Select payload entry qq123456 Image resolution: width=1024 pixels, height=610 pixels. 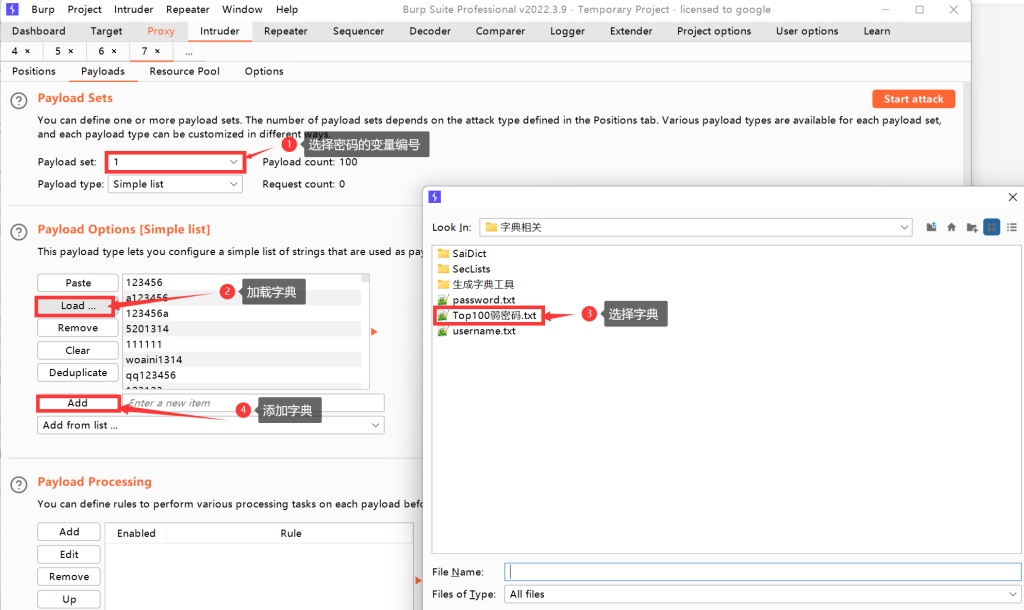coord(242,376)
